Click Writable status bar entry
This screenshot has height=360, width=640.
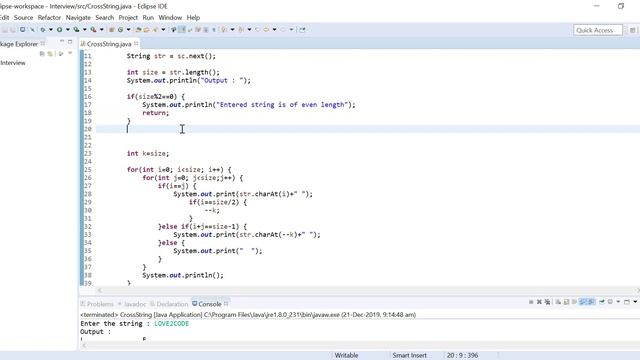pyautogui.click(x=346, y=356)
